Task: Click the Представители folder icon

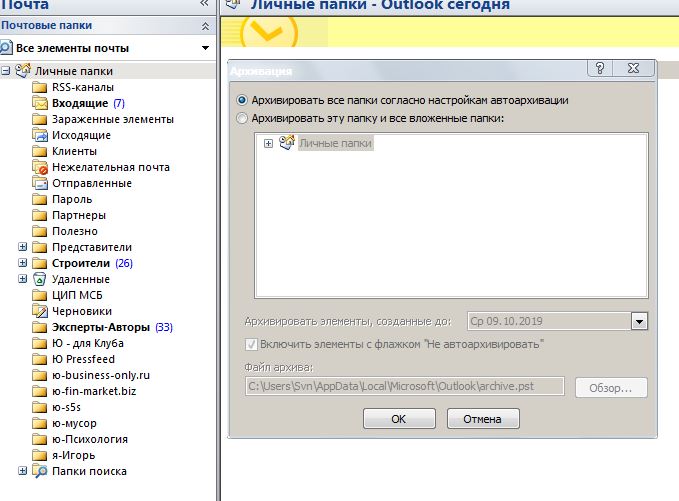Action: pyautogui.click(x=39, y=248)
